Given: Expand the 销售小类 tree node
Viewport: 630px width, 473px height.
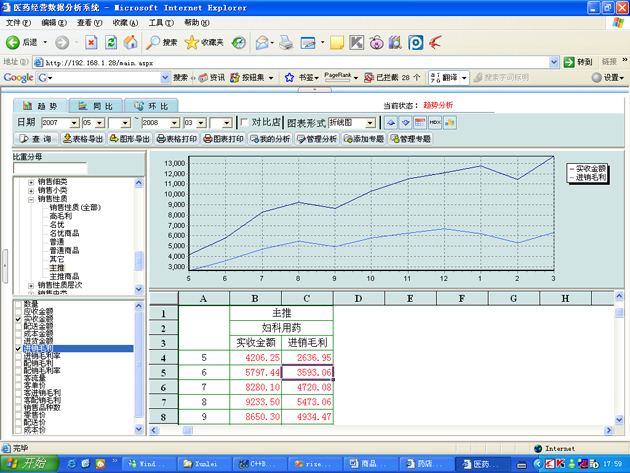Looking at the screenshot, I should (x=31, y=190).
